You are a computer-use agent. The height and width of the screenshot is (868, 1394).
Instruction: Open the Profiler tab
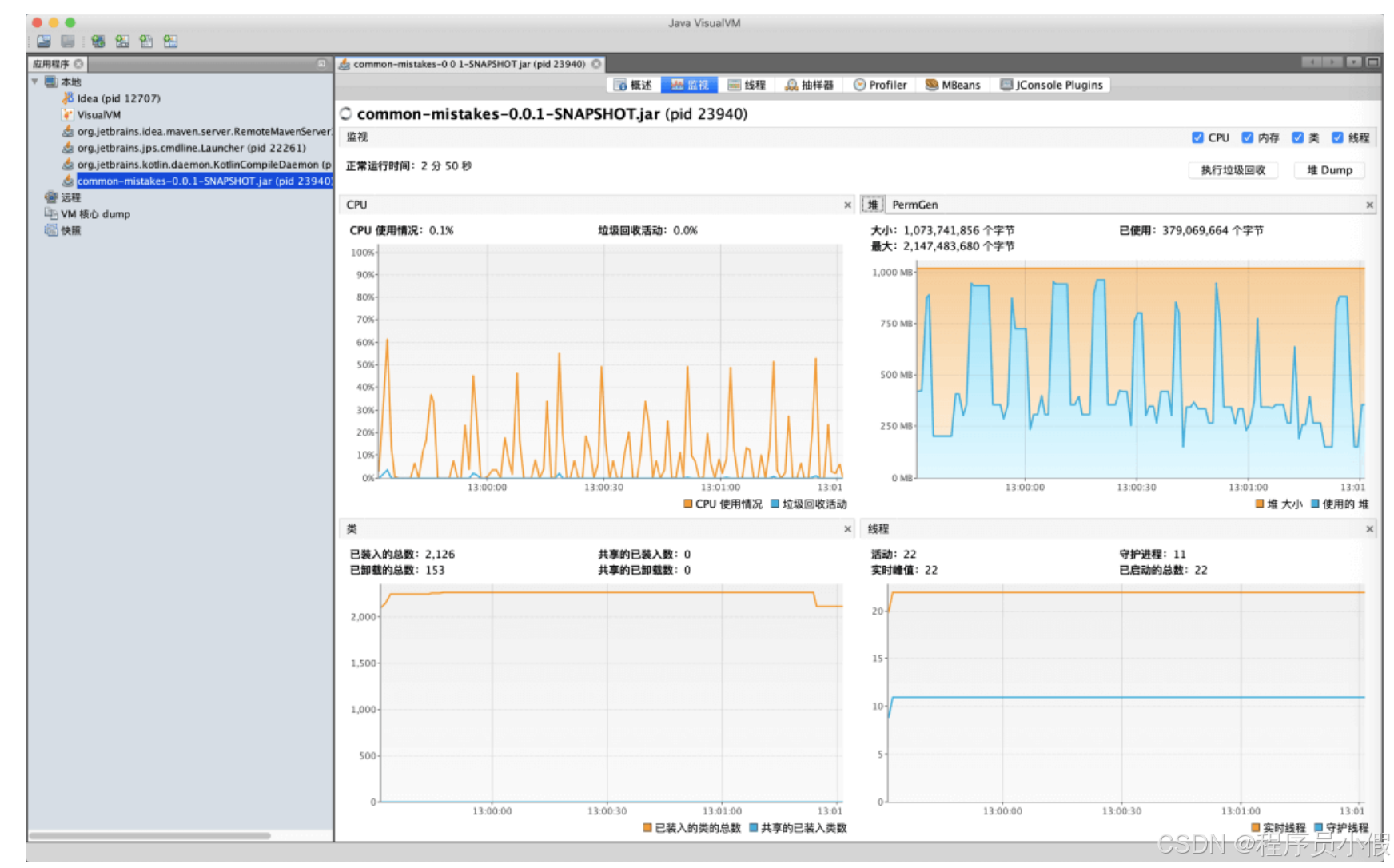pyautogui.click(x=880, y=85)
